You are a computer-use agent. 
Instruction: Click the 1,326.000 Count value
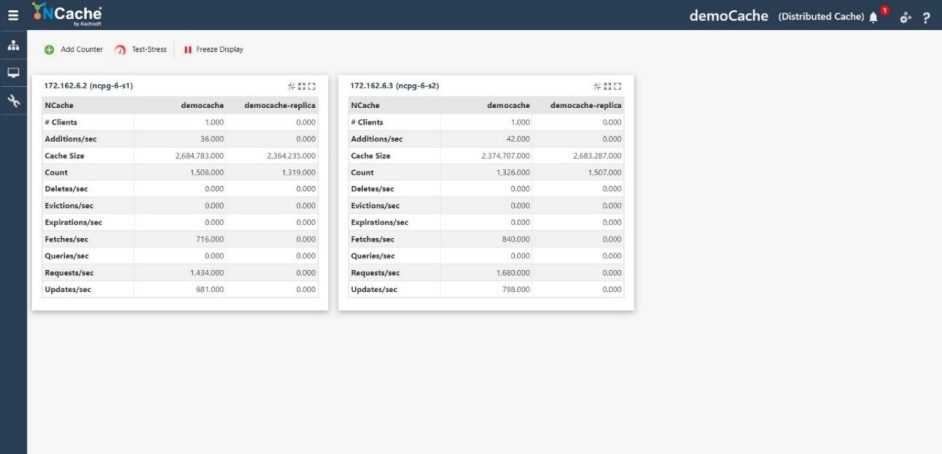pyautogui.click(x=514, y=172)
